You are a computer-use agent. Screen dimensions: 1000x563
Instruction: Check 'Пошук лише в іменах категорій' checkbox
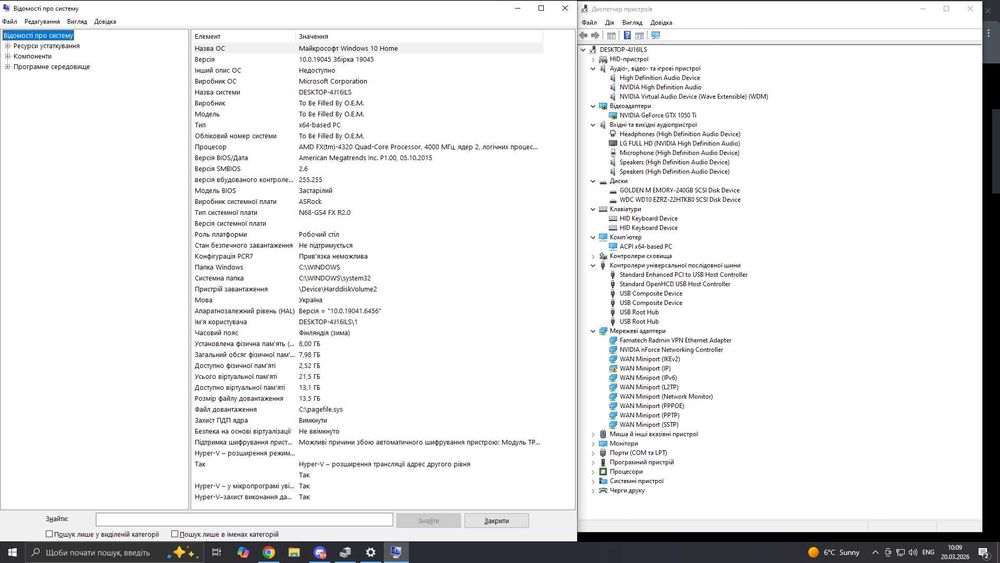(174, 534)
